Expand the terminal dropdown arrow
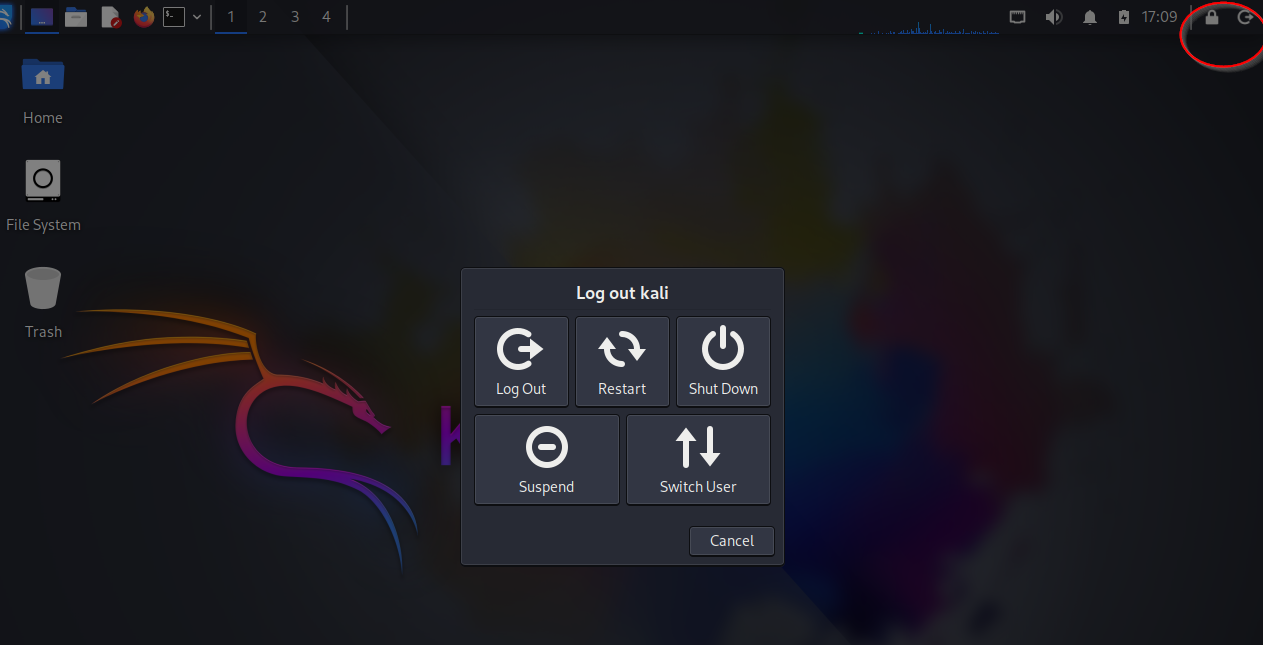This screenshot has width=1263, height=645. coord(197,17)
